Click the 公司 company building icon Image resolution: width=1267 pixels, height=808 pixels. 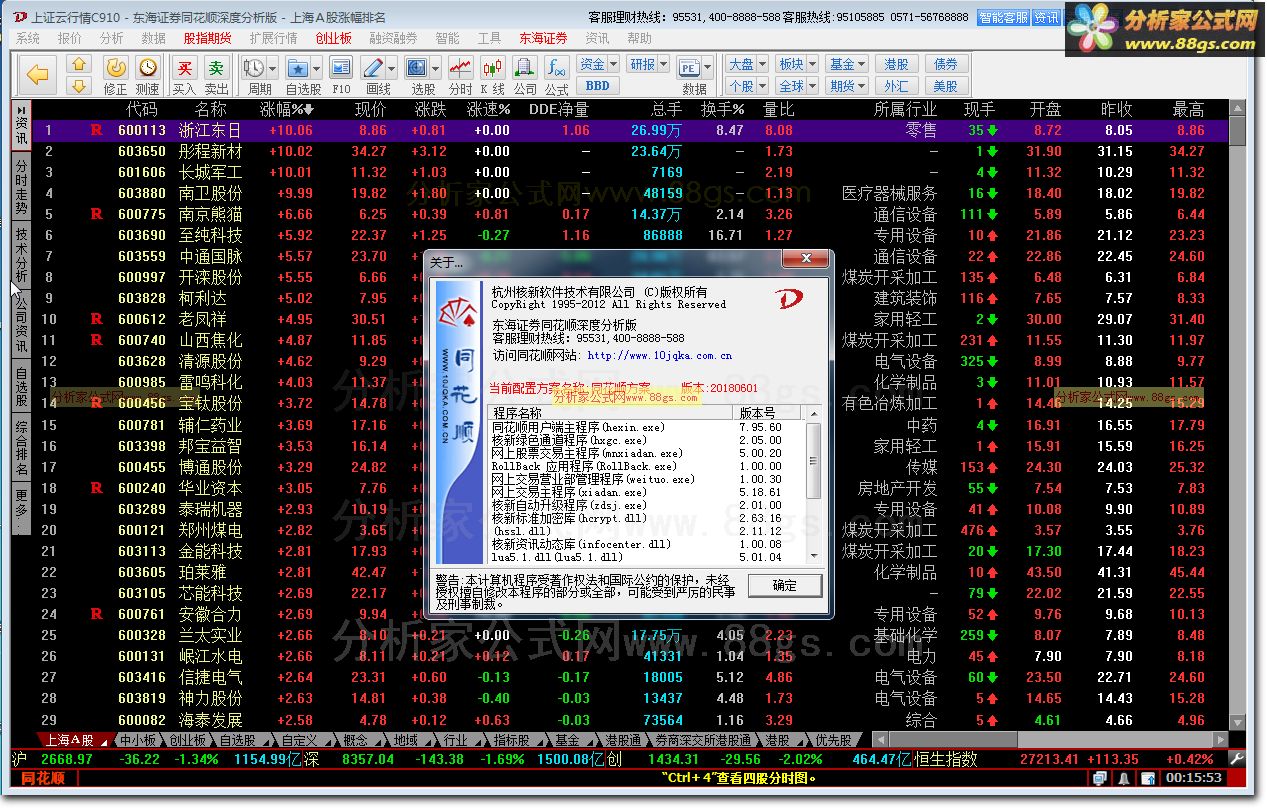(525, 68)
